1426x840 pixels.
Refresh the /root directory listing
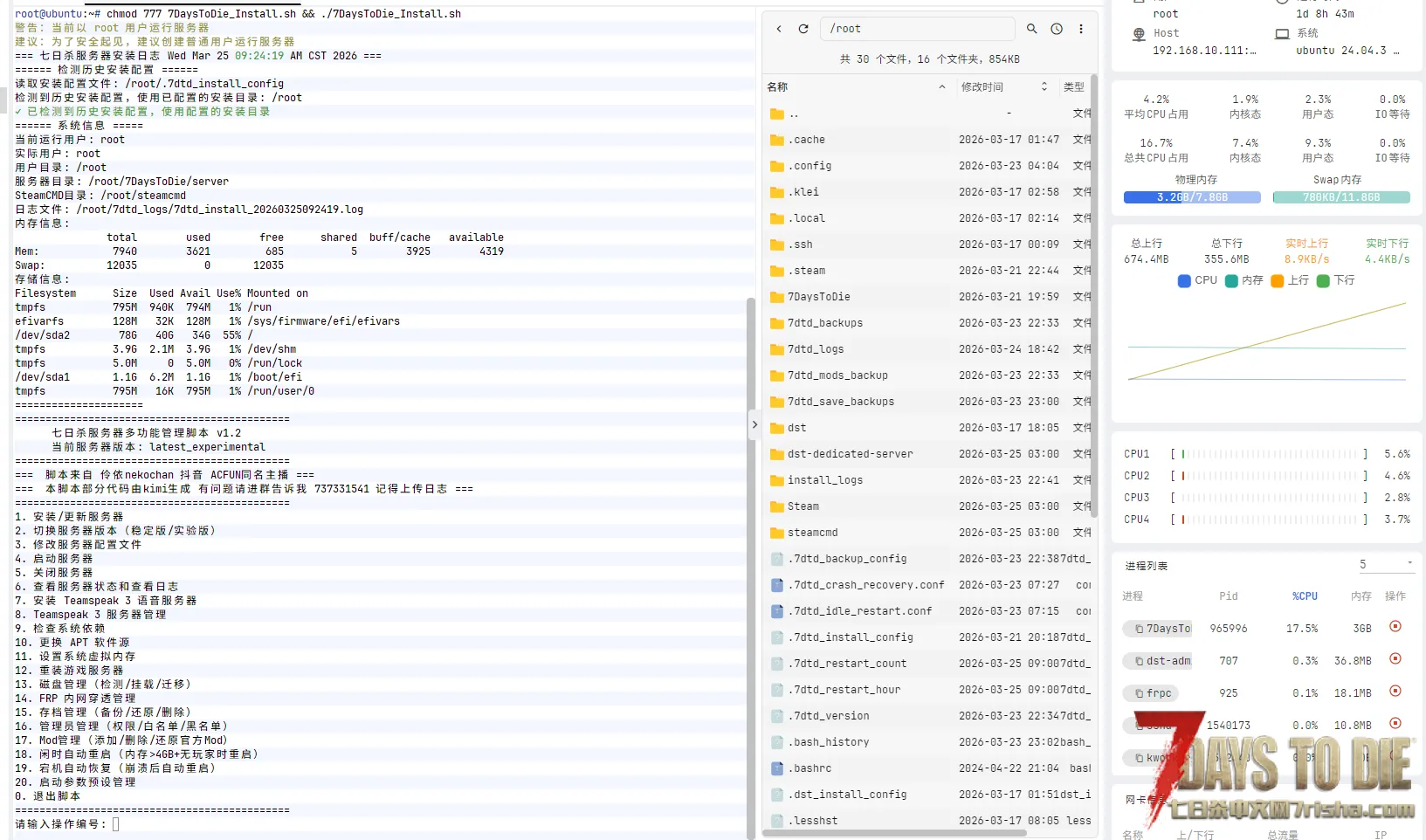click(803, 29)
